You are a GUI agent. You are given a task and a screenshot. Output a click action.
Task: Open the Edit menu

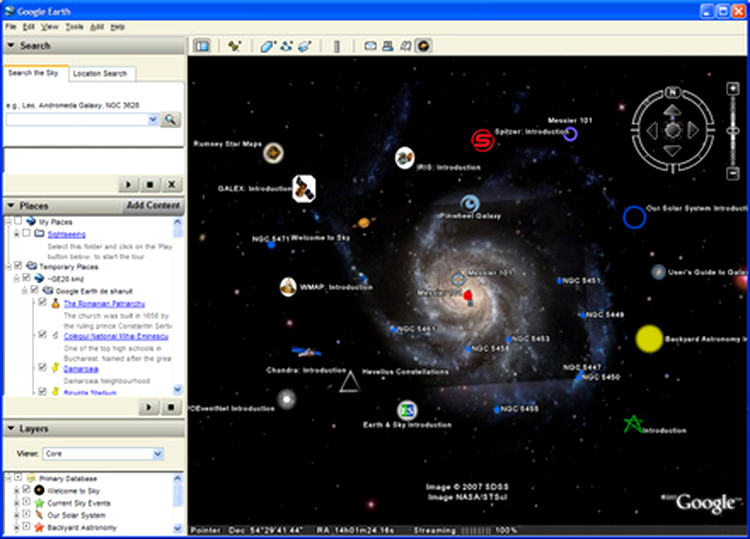point(29,27)
